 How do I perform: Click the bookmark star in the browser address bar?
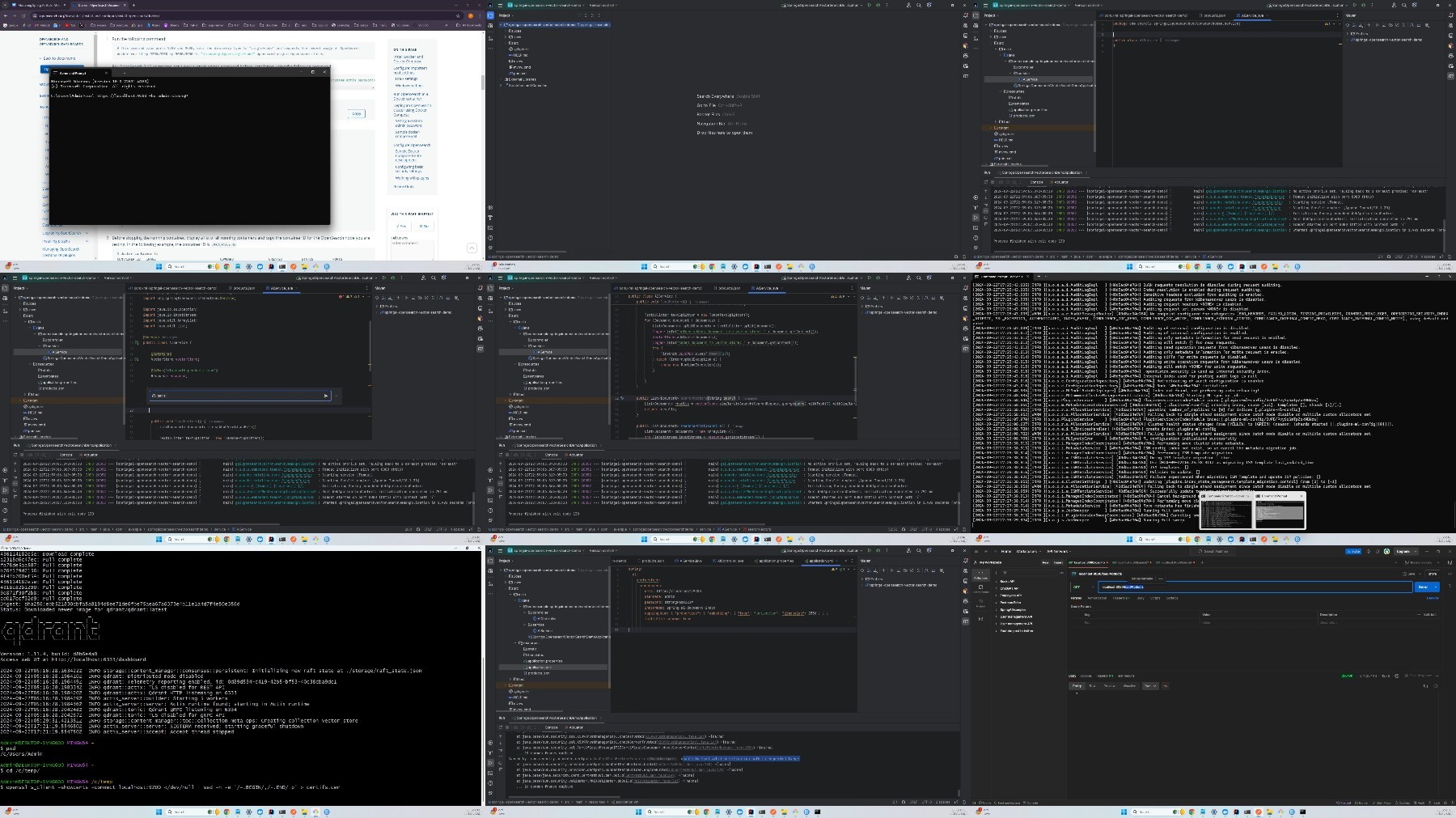[458, 16]
